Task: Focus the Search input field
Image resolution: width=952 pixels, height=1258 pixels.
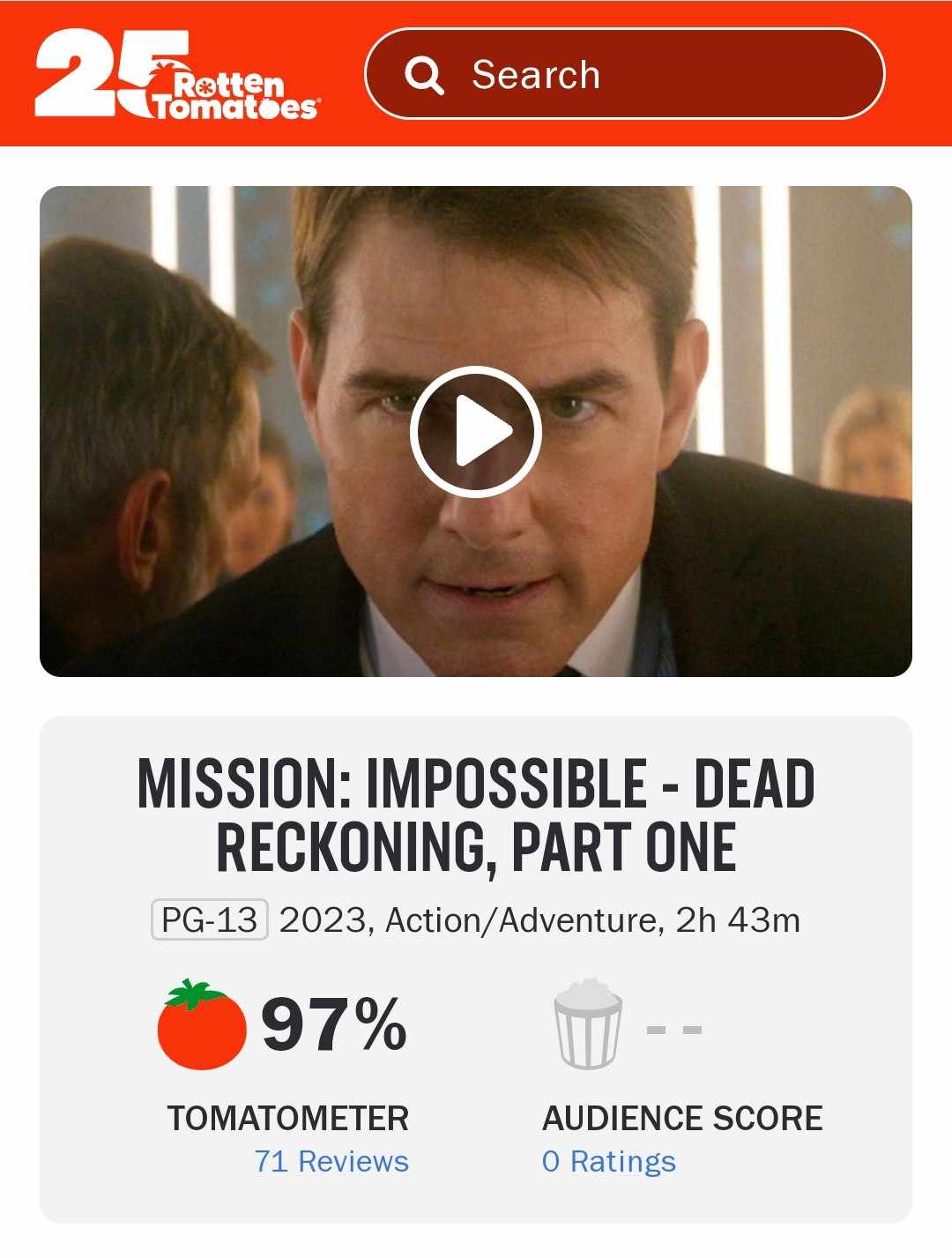Action: click(x=624, y=74)
